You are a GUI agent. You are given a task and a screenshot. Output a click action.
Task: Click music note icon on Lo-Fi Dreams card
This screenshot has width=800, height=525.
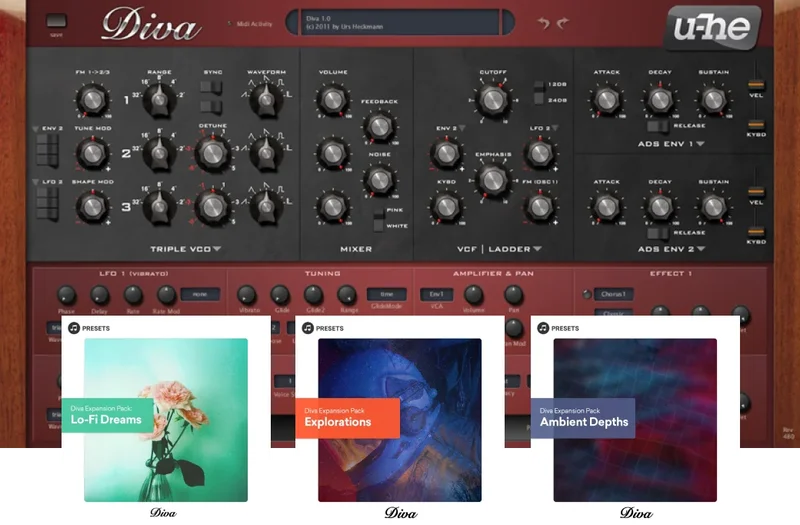coord(74,328)
